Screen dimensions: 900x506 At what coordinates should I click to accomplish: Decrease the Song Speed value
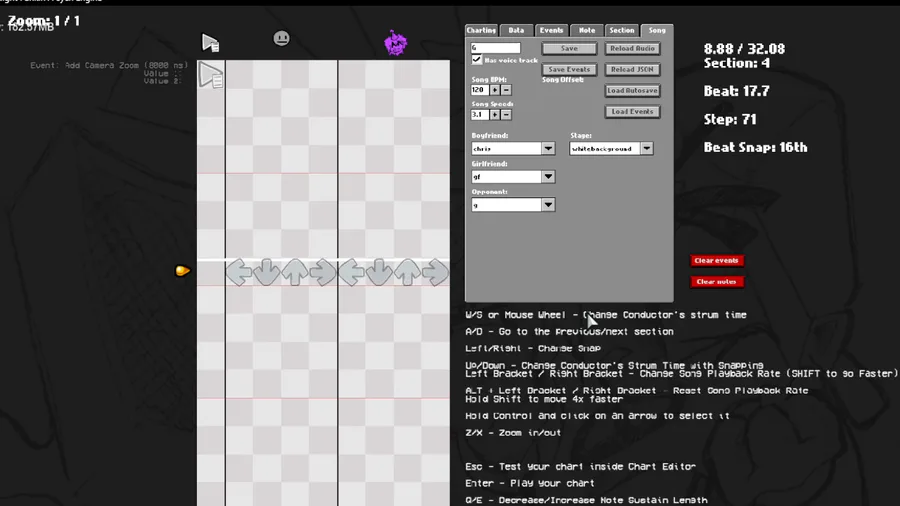[506, 115]
